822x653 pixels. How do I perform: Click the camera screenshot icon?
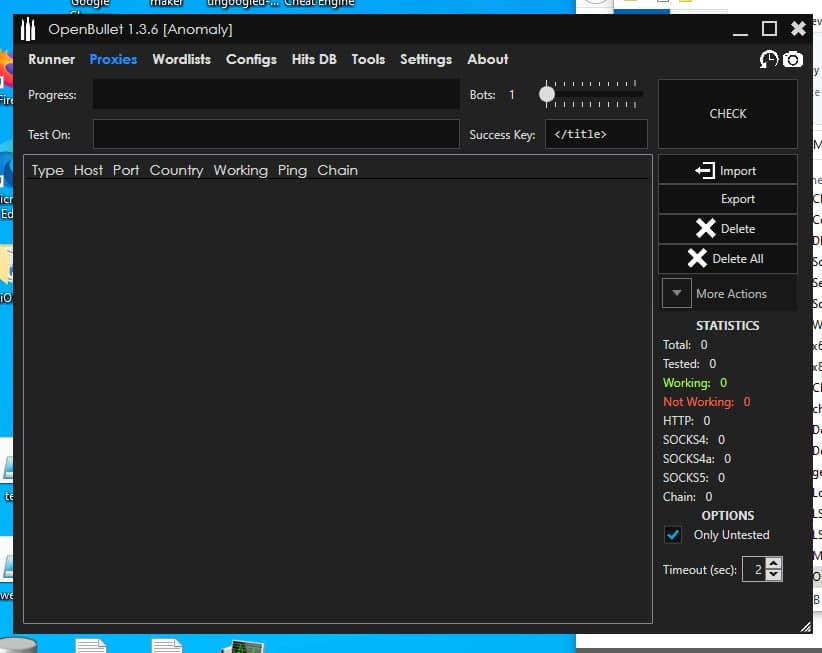pyautogui.click(x=793, y=60)
